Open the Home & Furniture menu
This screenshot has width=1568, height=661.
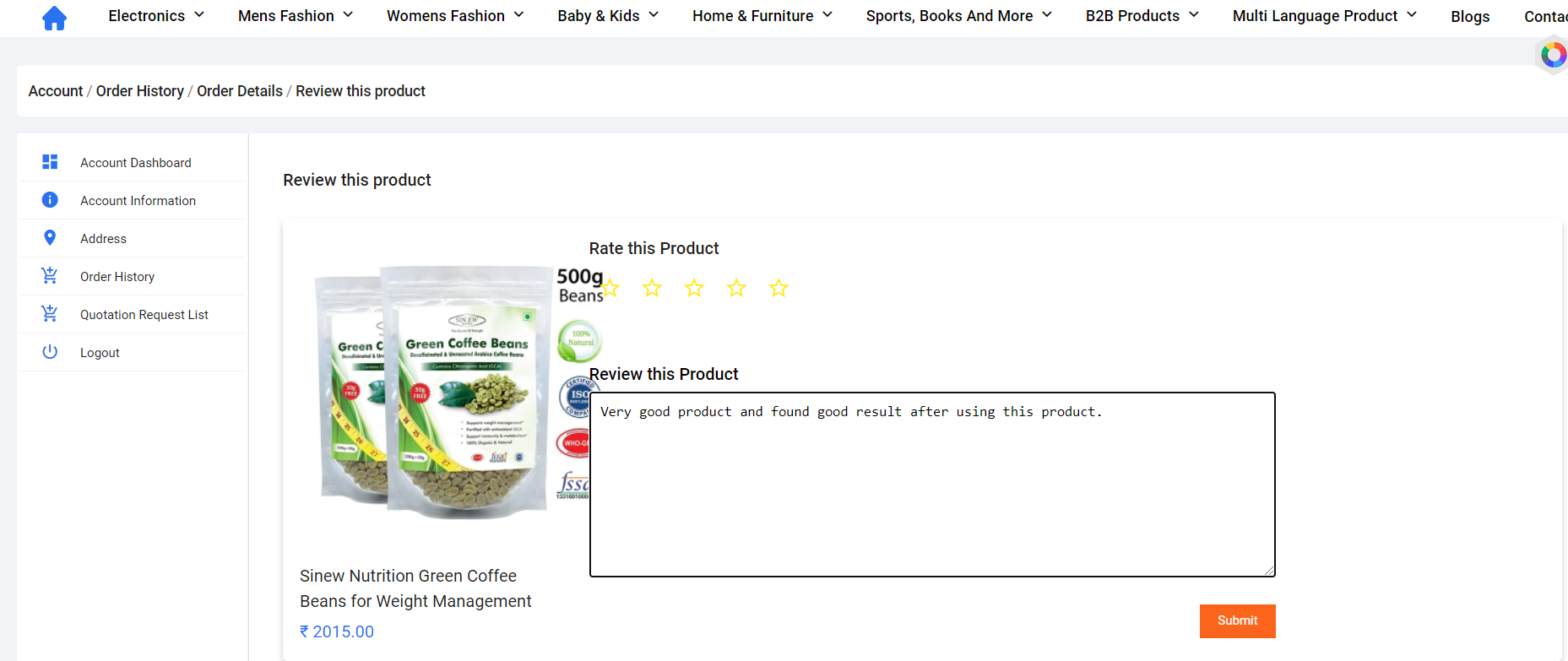click(762, 16)
